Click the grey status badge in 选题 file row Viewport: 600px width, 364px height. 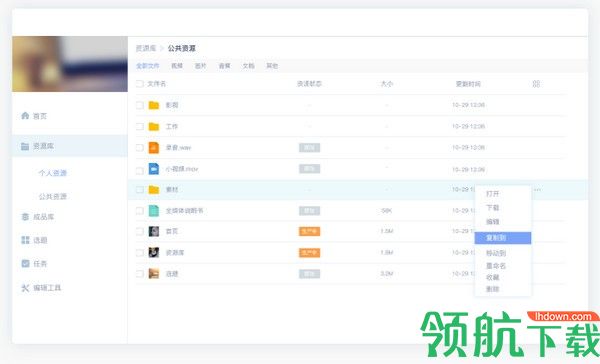pos(309,274)
